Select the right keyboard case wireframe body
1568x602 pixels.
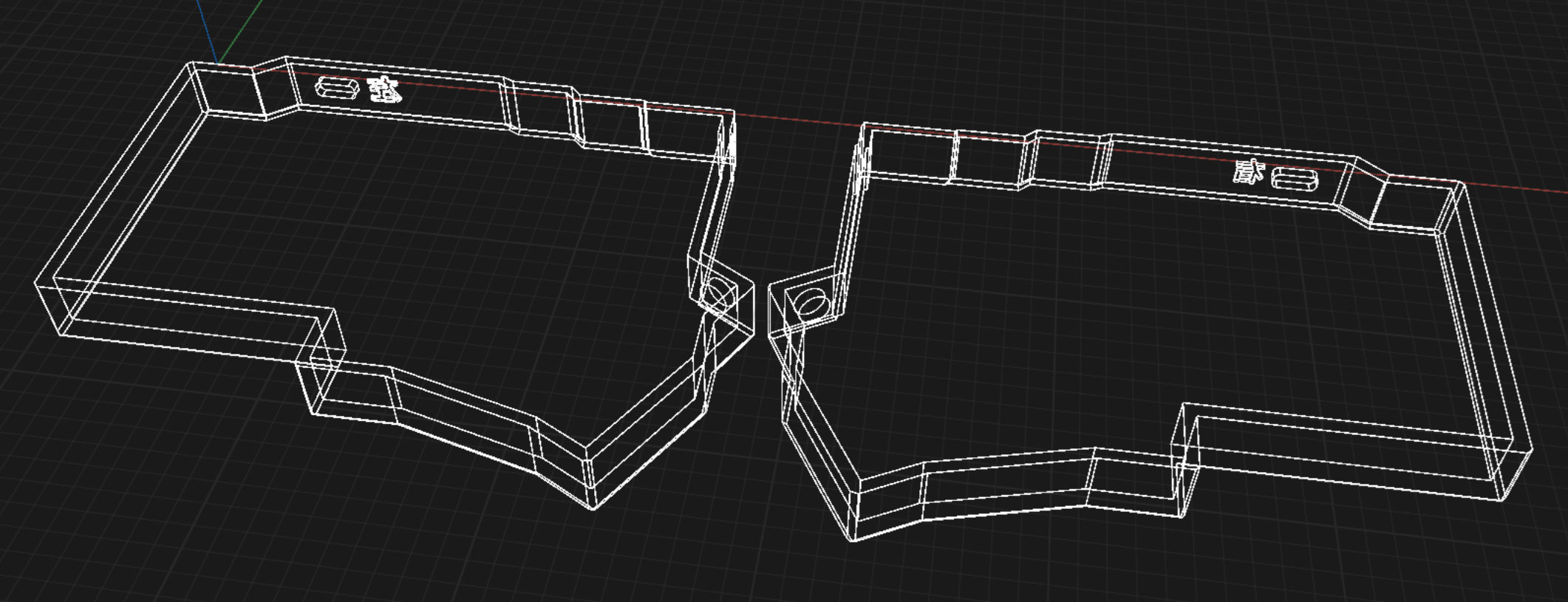point(1150,332)
